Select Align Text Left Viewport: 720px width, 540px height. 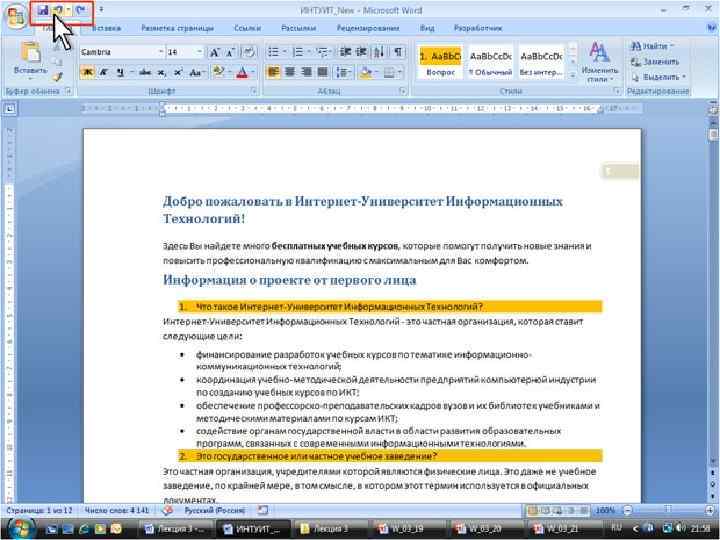tap(273, 72)
